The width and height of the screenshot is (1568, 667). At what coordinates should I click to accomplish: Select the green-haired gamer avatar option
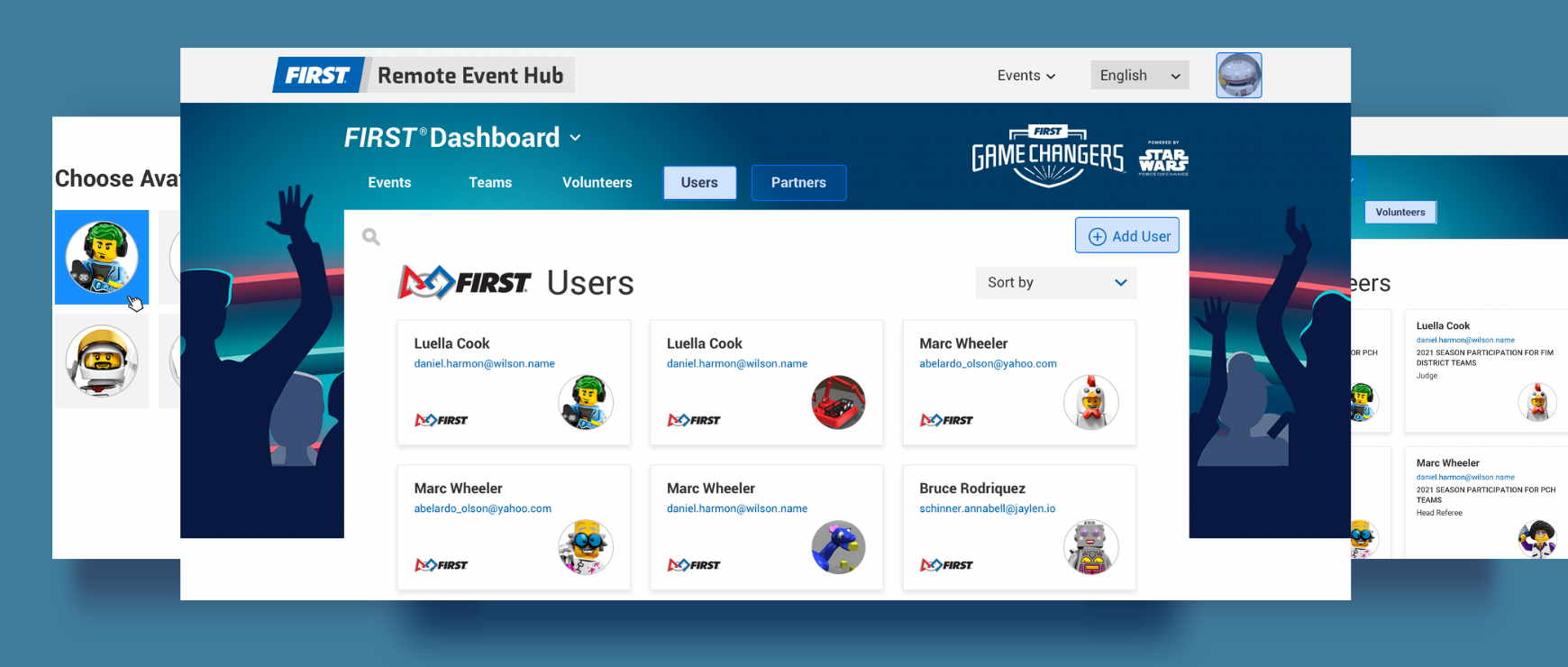(102, 257)
